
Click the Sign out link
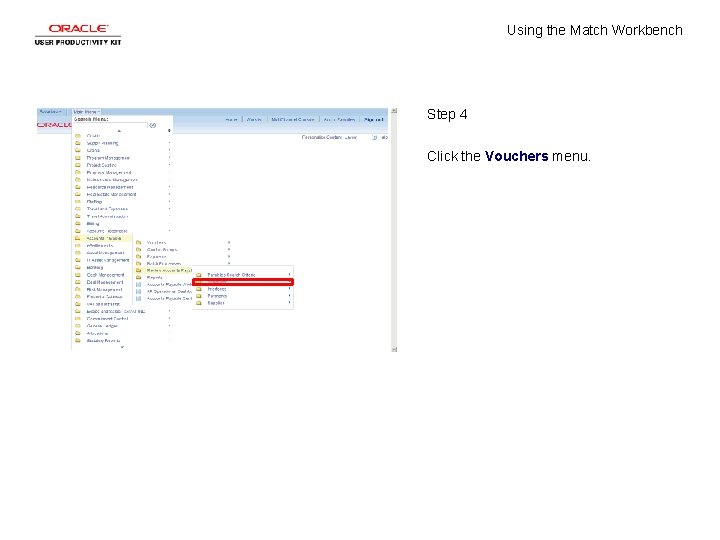[374, 119]
